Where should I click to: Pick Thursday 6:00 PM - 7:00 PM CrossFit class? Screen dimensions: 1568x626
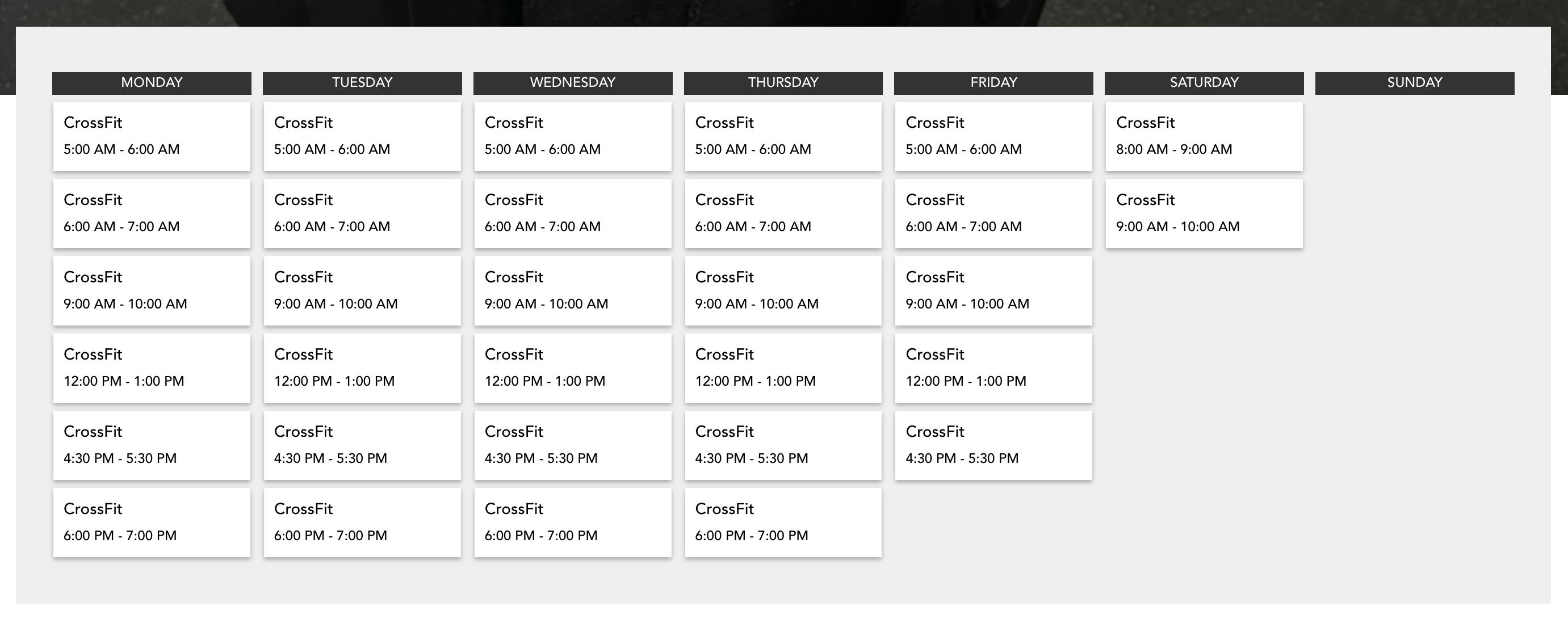pos(783,523)
